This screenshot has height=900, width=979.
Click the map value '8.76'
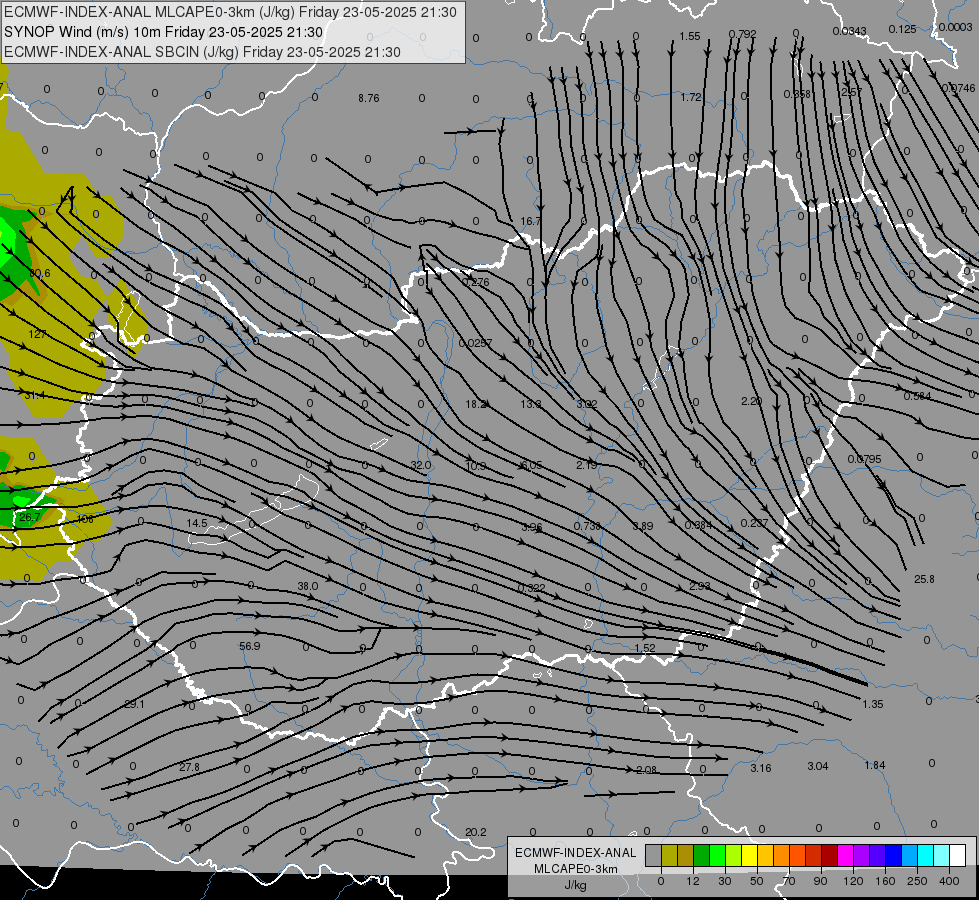pyautogui.click(x=368, y=98)
